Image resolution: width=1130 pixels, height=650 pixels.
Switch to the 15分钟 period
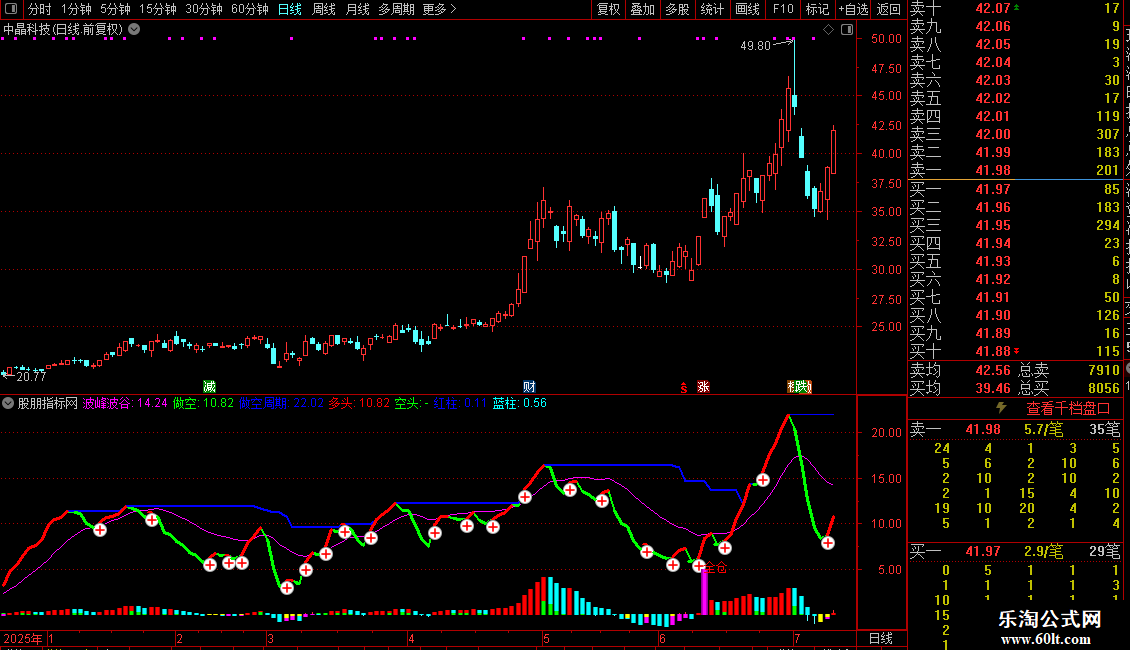[x=158, y=9]
